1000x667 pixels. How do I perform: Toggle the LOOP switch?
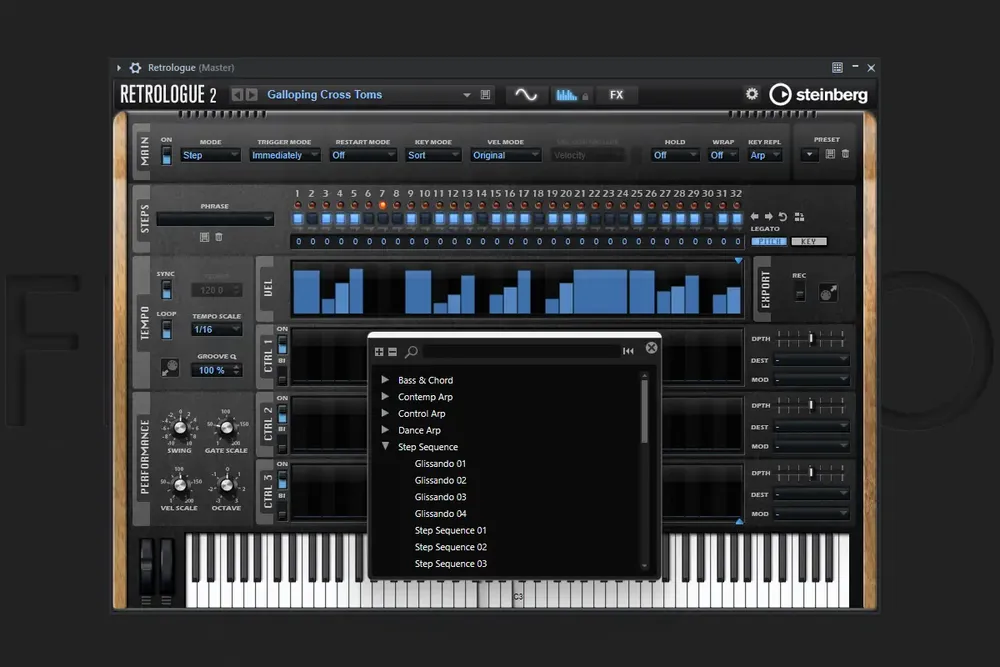point(166,330)
